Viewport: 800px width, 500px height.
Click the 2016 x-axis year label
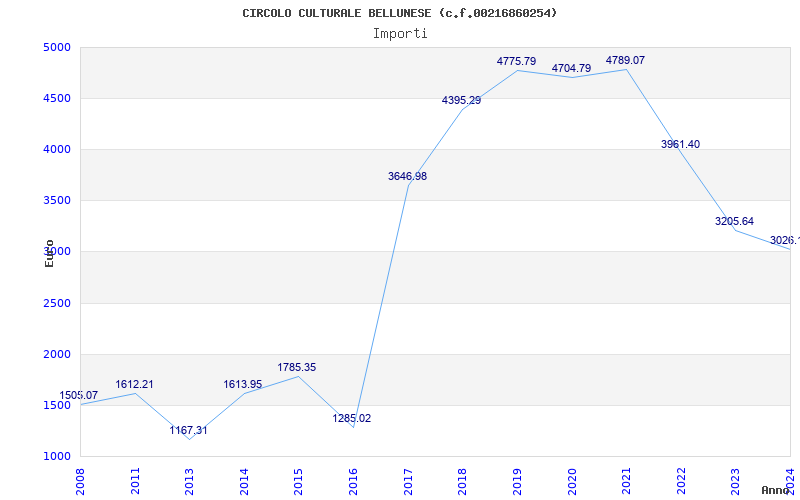(x=353, y=481)
